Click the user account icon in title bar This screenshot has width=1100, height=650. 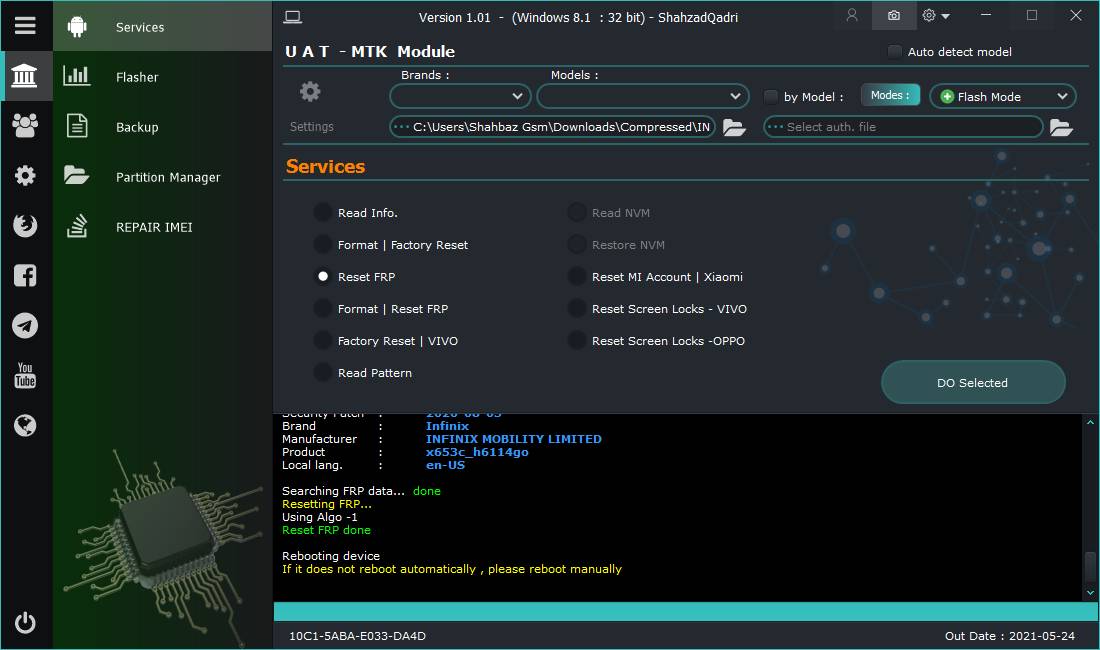[x=852, y=15]
